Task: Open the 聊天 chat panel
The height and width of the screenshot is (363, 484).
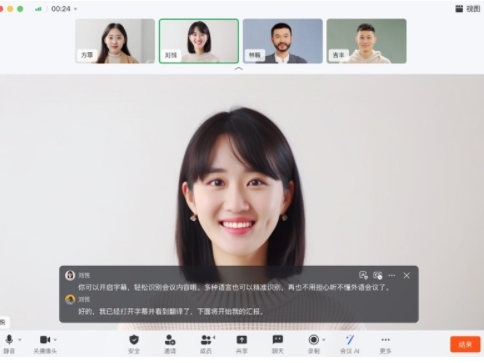Action: coord(278,340)
